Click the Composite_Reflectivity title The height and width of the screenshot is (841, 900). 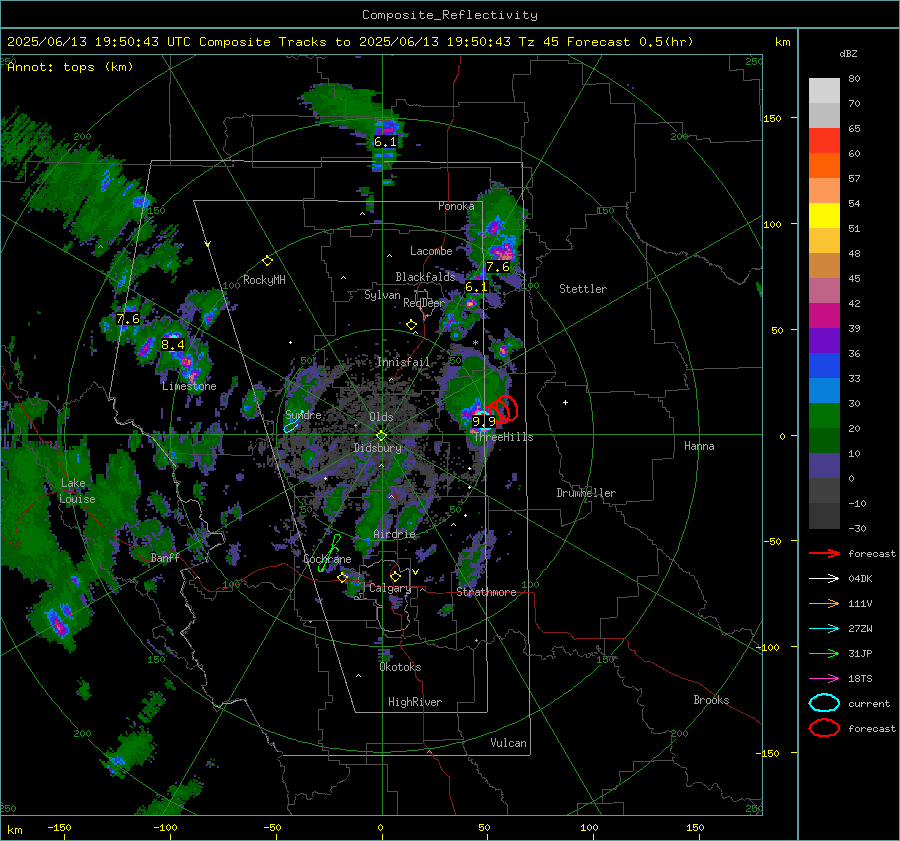450,15
